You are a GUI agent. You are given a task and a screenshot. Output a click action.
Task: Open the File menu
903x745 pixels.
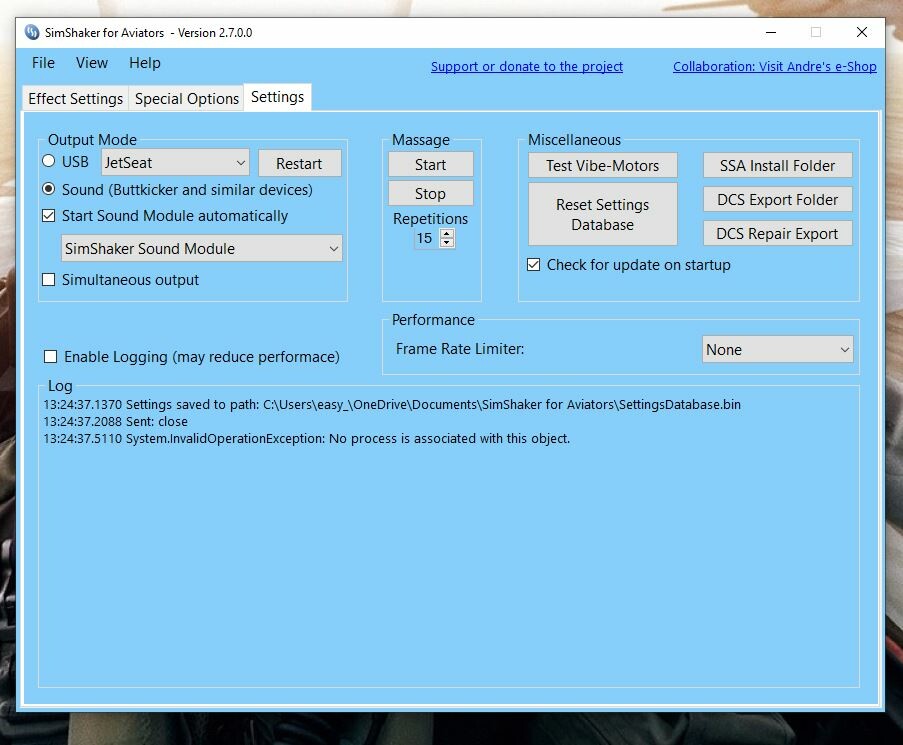tap(43, 63)
